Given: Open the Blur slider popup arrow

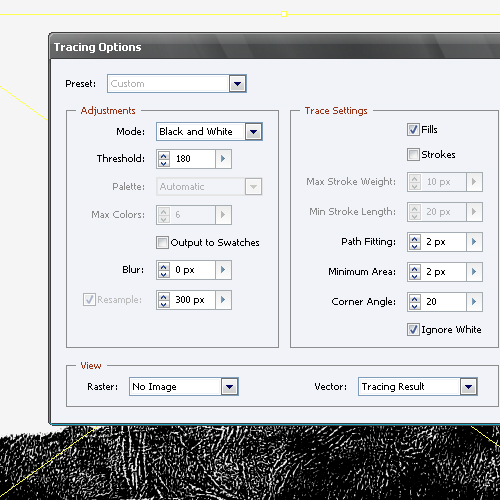Looking at the screenshot, I should 223,270.
